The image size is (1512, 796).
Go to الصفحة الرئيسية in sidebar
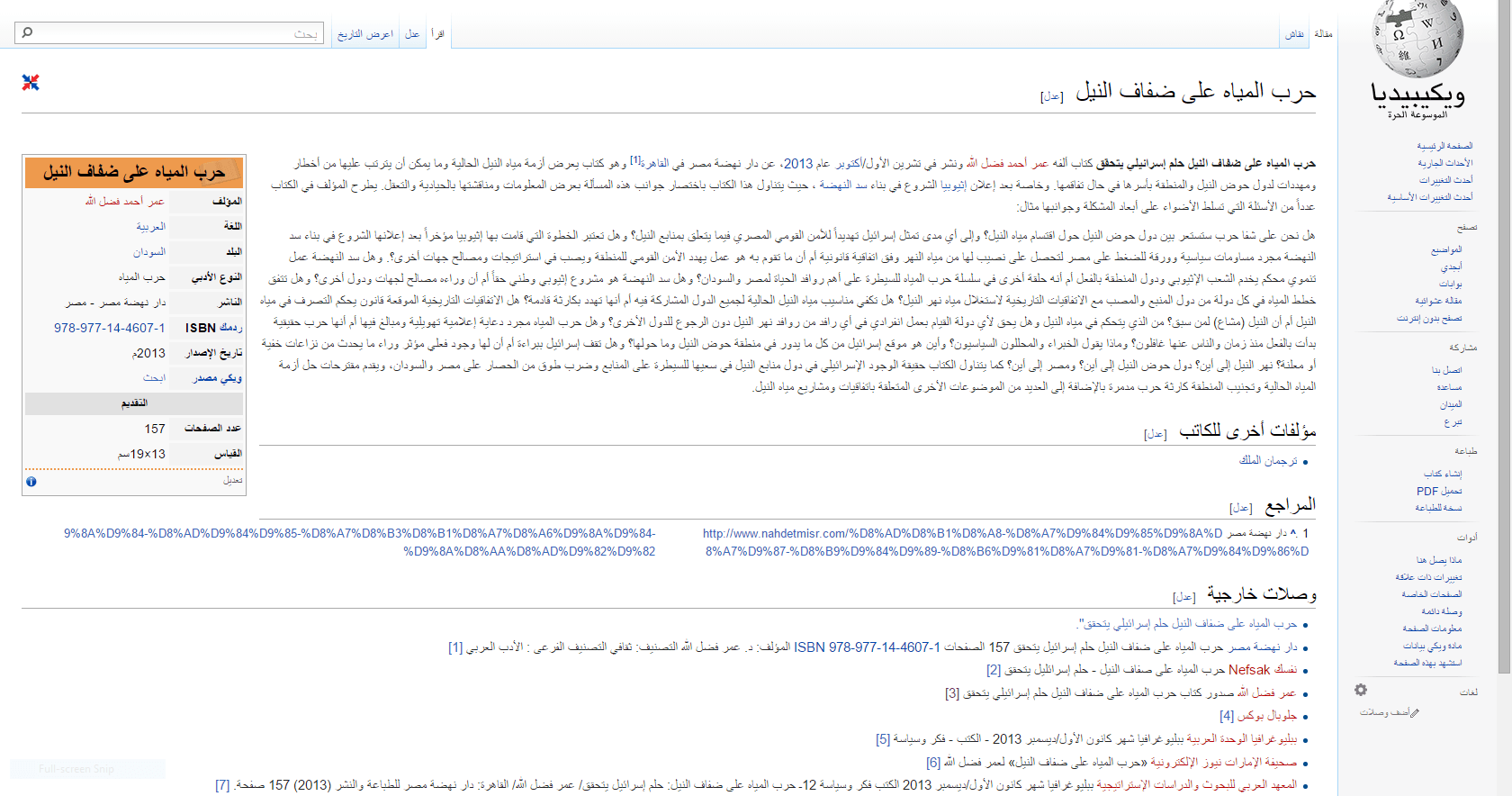[x=1444, y=146]
